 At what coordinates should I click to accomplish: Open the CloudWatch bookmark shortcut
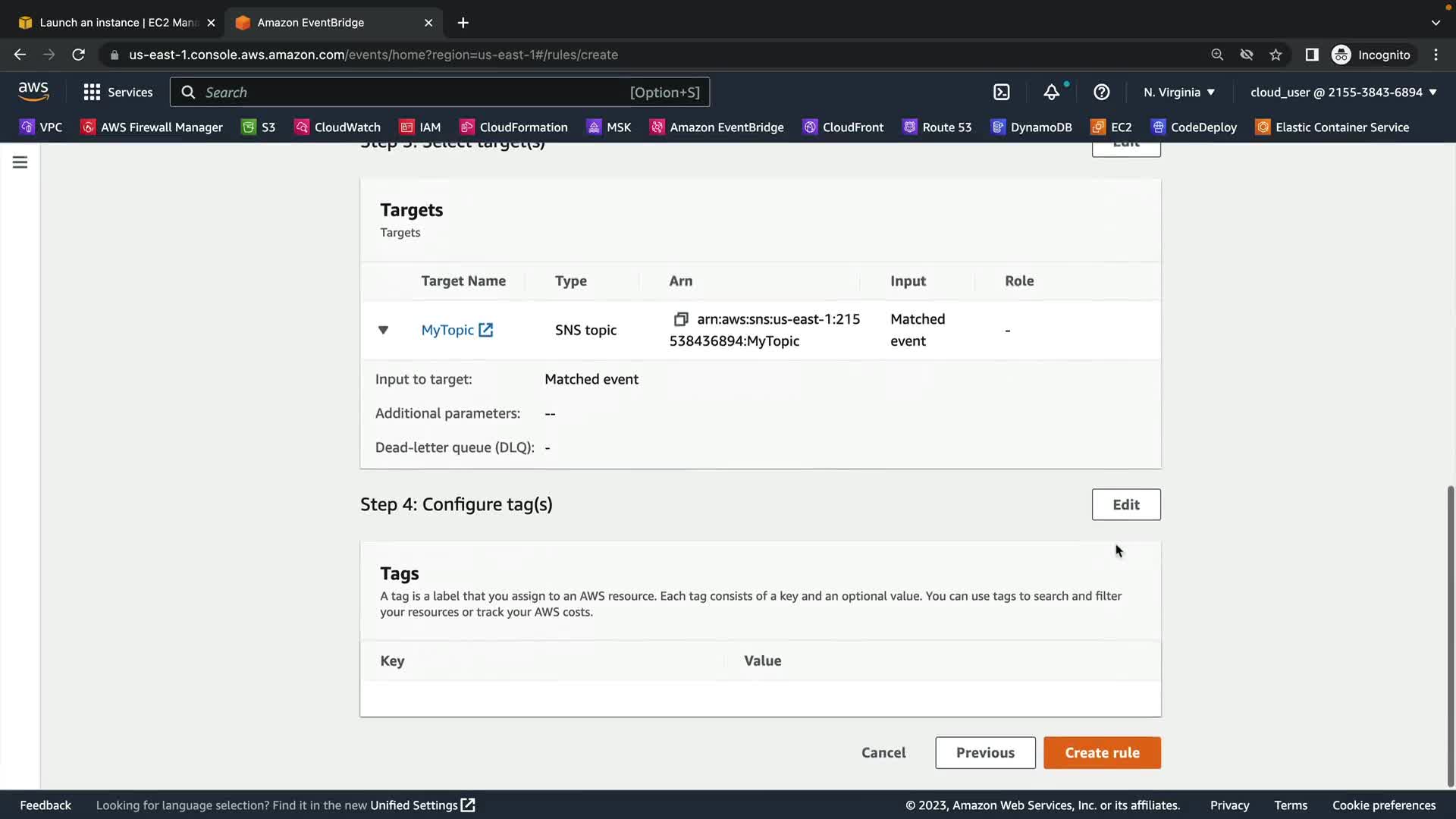coord(337,127)
